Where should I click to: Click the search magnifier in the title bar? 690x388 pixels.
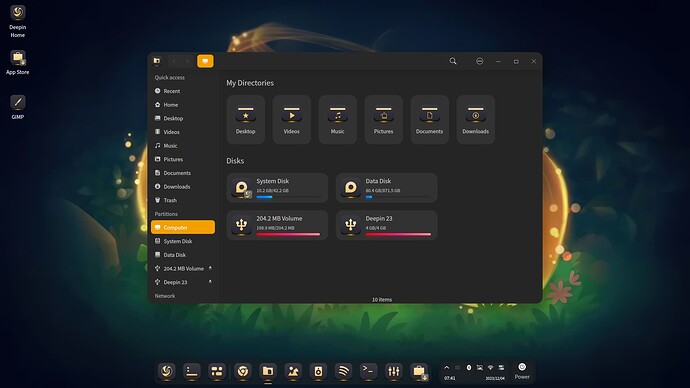click(x=453, y=61)
